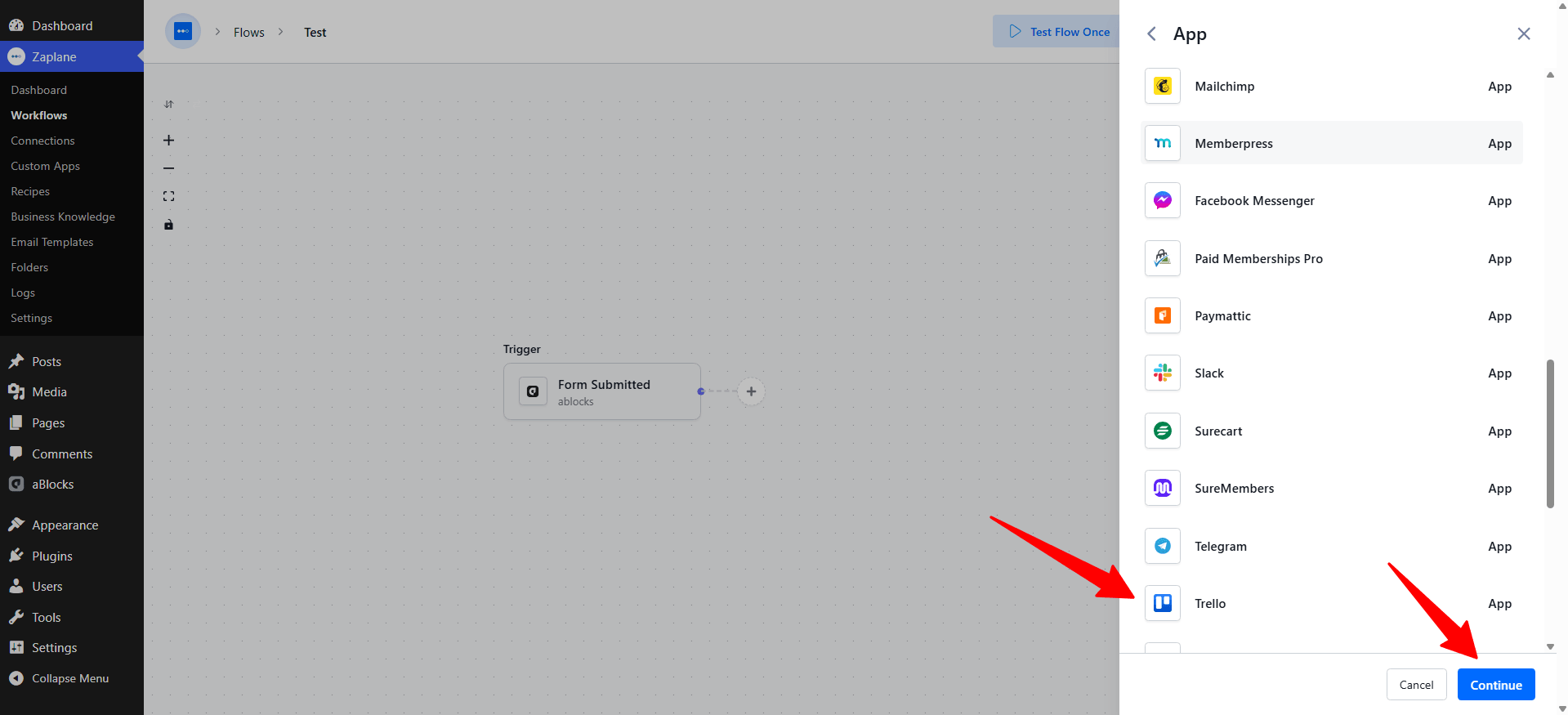Select the Telegram text label

coord(1221,547)
